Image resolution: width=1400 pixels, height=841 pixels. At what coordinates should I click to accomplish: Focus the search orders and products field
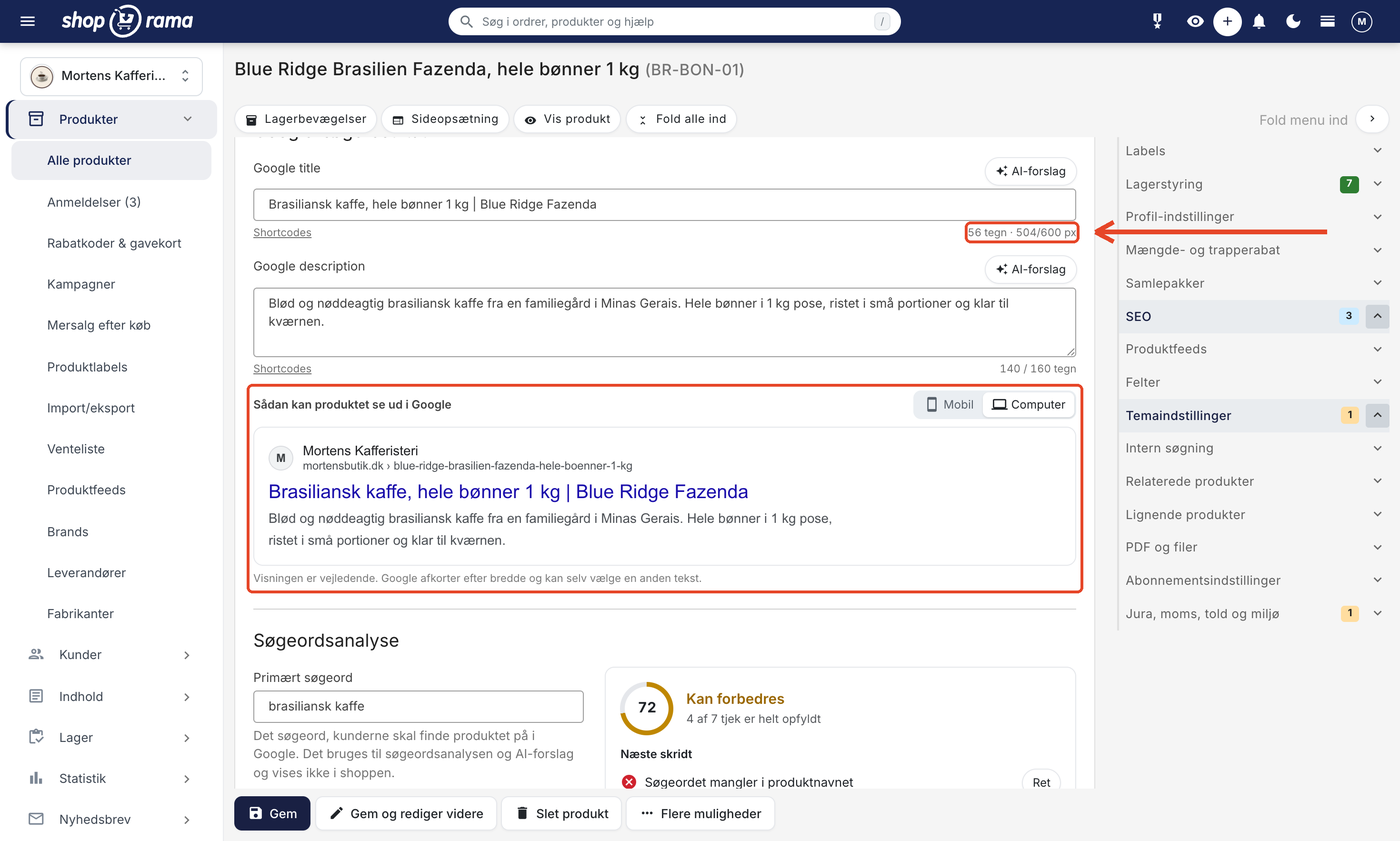tap(674, 21)
